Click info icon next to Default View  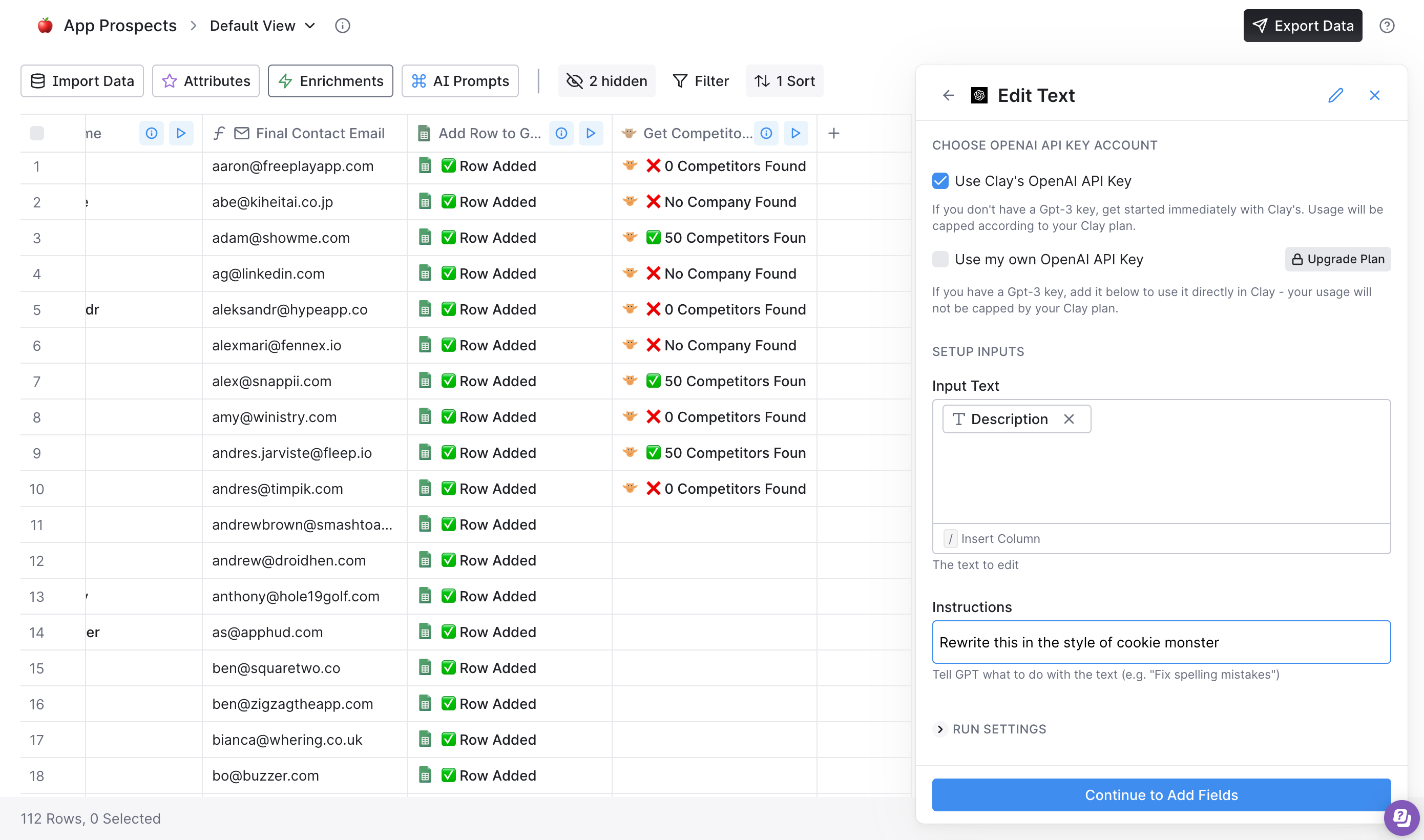pos(342,26)
